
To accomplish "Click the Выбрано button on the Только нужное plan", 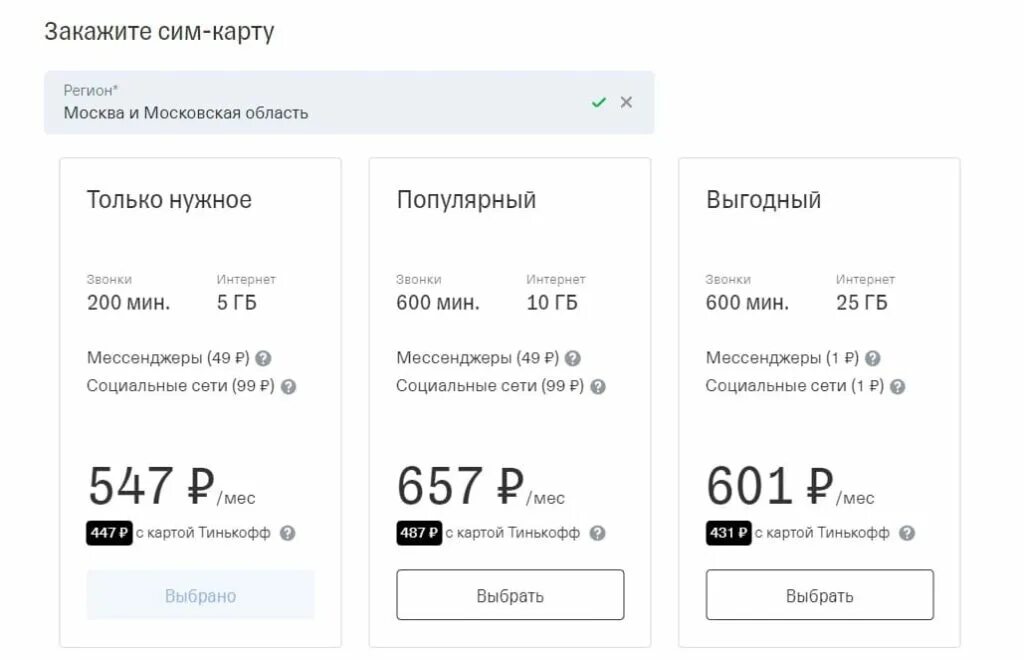I will click(200, 595).
